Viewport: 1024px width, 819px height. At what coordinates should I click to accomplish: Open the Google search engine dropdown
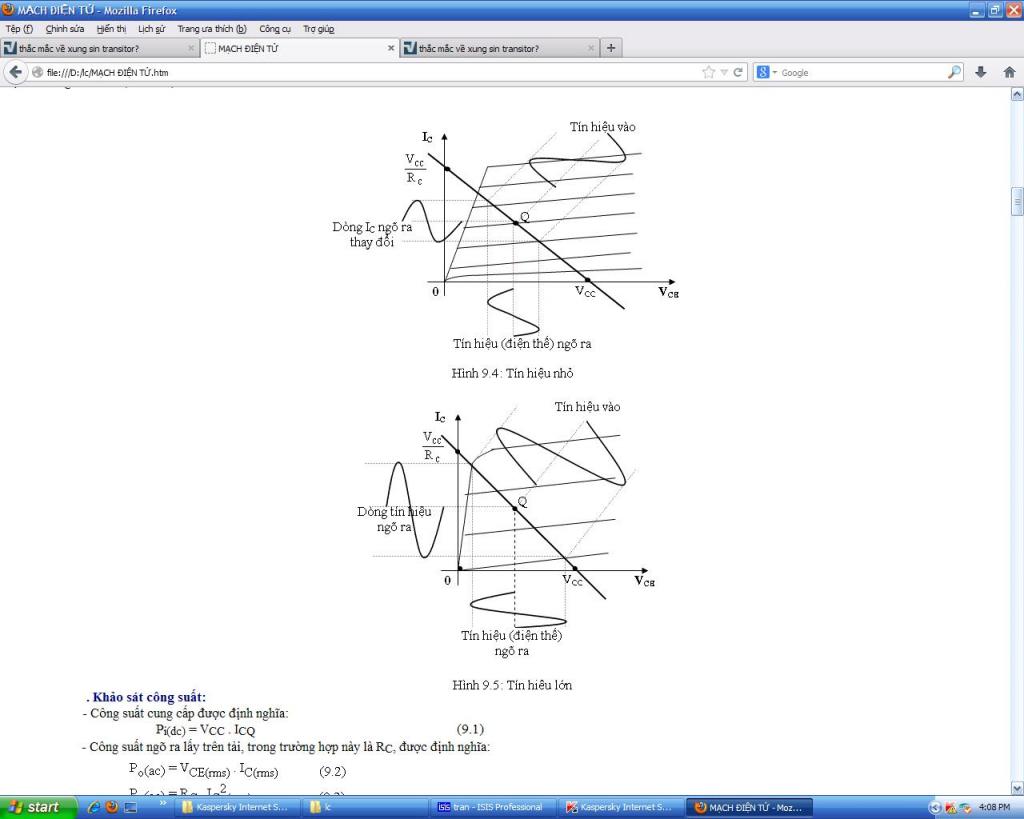coord(767,72)
